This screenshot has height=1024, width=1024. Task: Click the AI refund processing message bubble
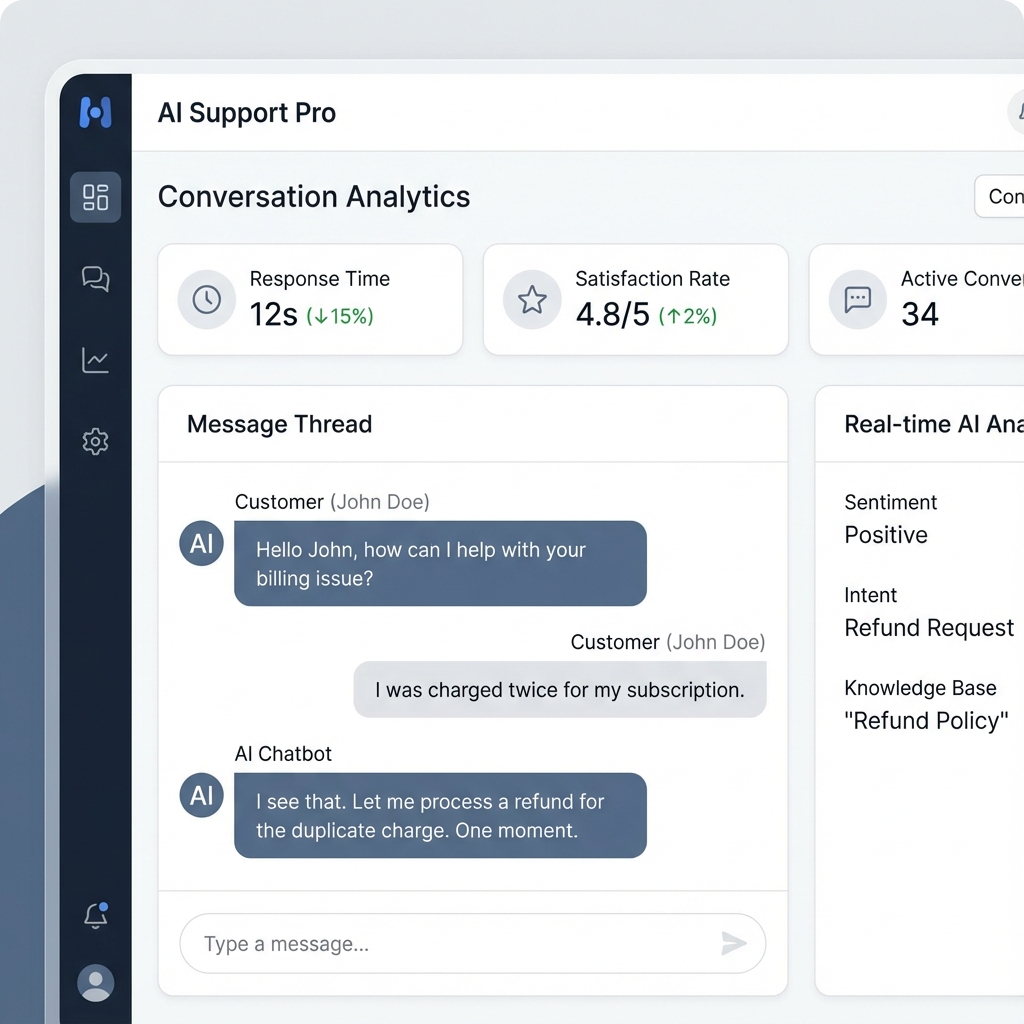pyautogui.click(x=440, y=815)
